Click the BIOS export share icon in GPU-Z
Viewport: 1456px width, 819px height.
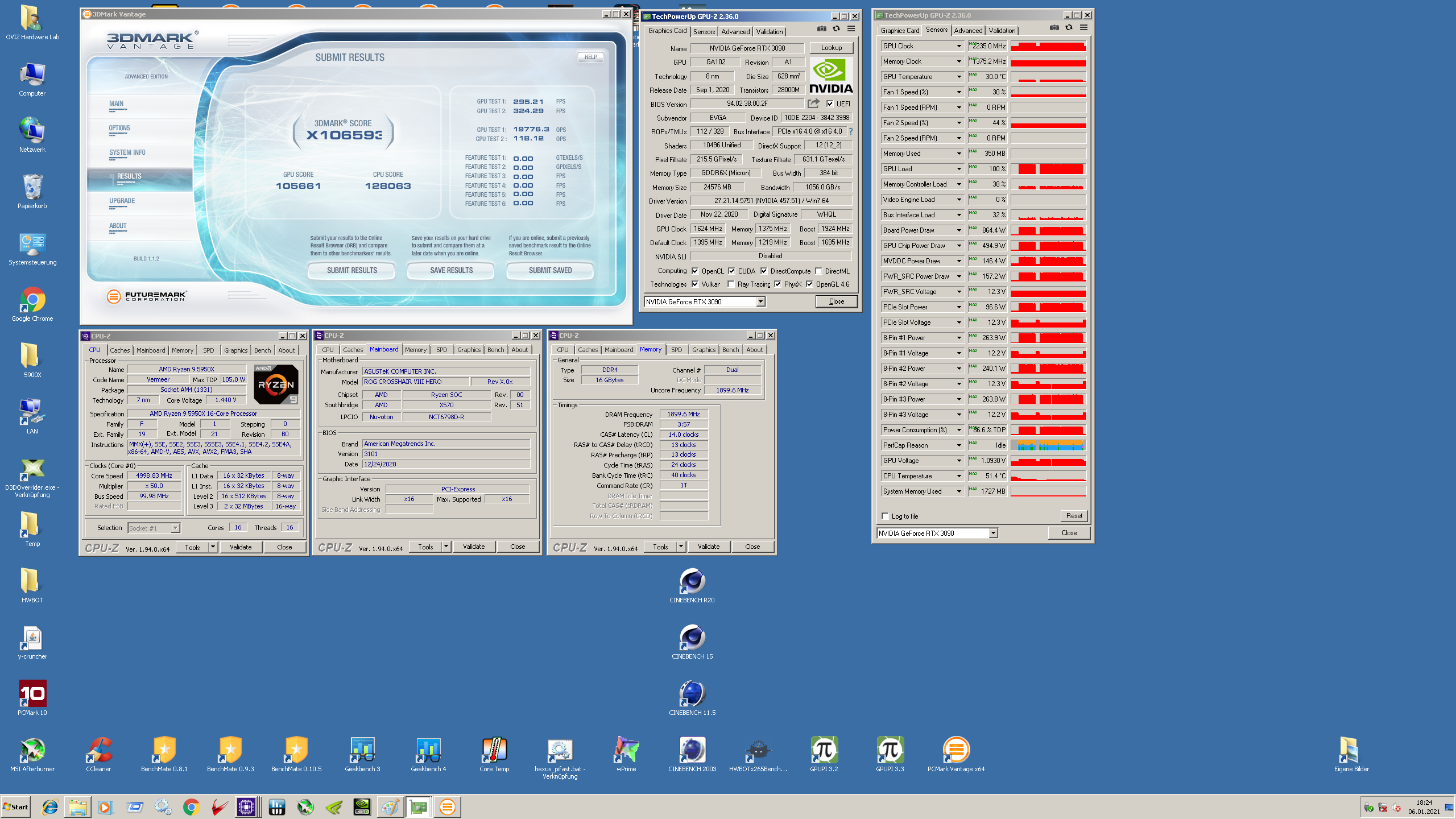point(813,104)
